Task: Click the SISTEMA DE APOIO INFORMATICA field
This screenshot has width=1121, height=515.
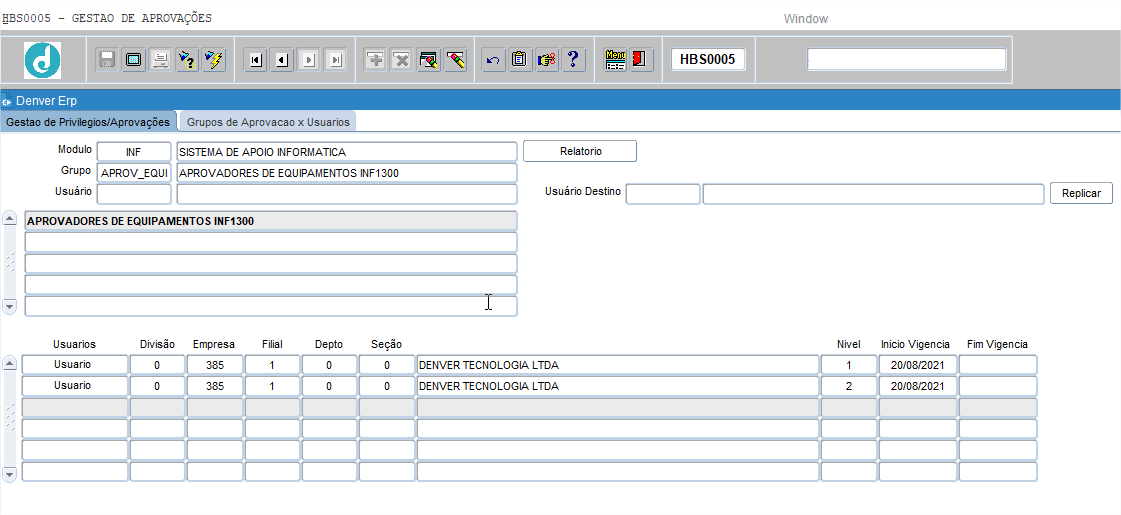Action: 346,152
